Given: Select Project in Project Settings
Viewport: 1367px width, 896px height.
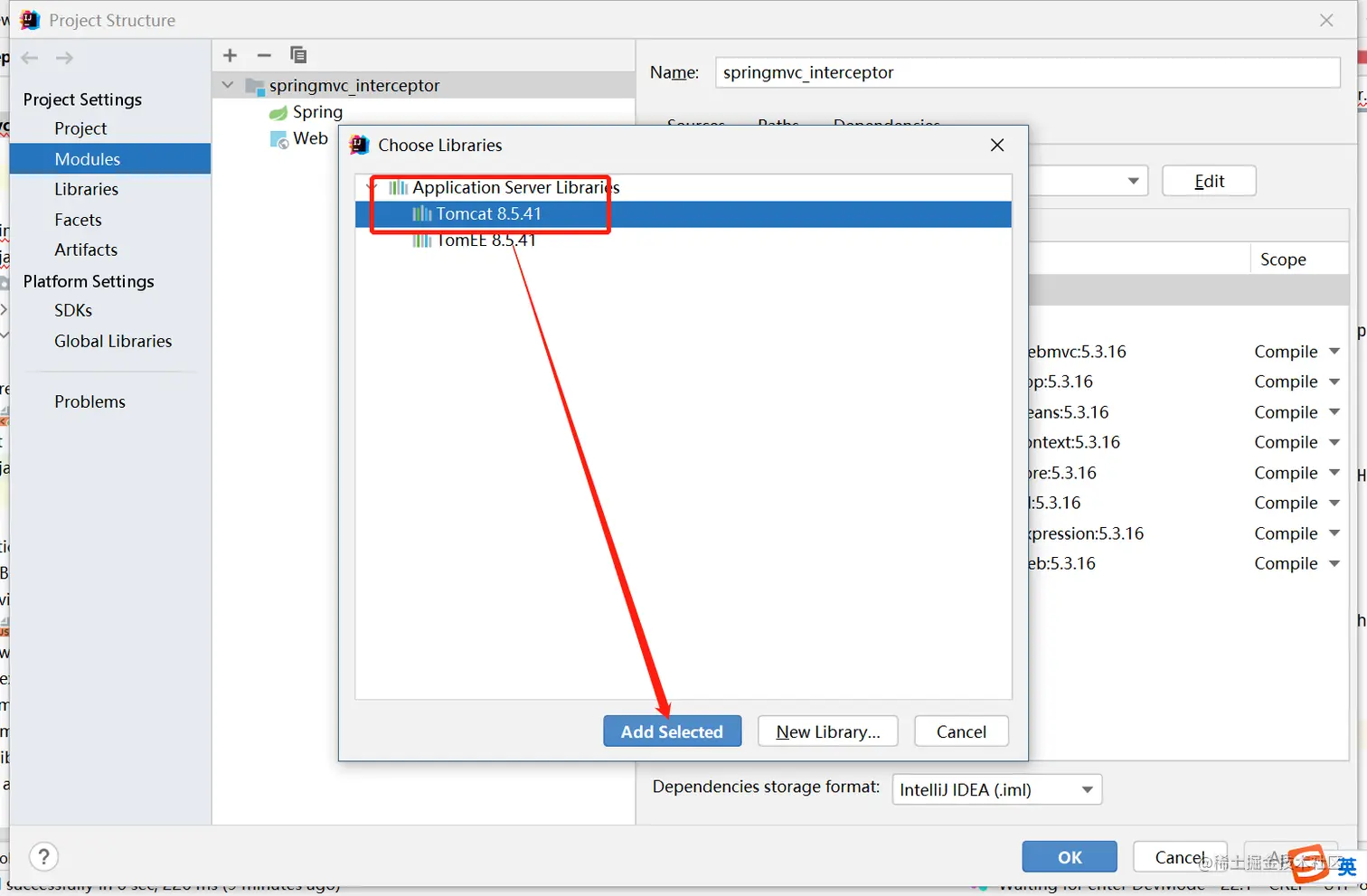Looking at the screenshot, I should pyautogui.click(x=80, y=128).
